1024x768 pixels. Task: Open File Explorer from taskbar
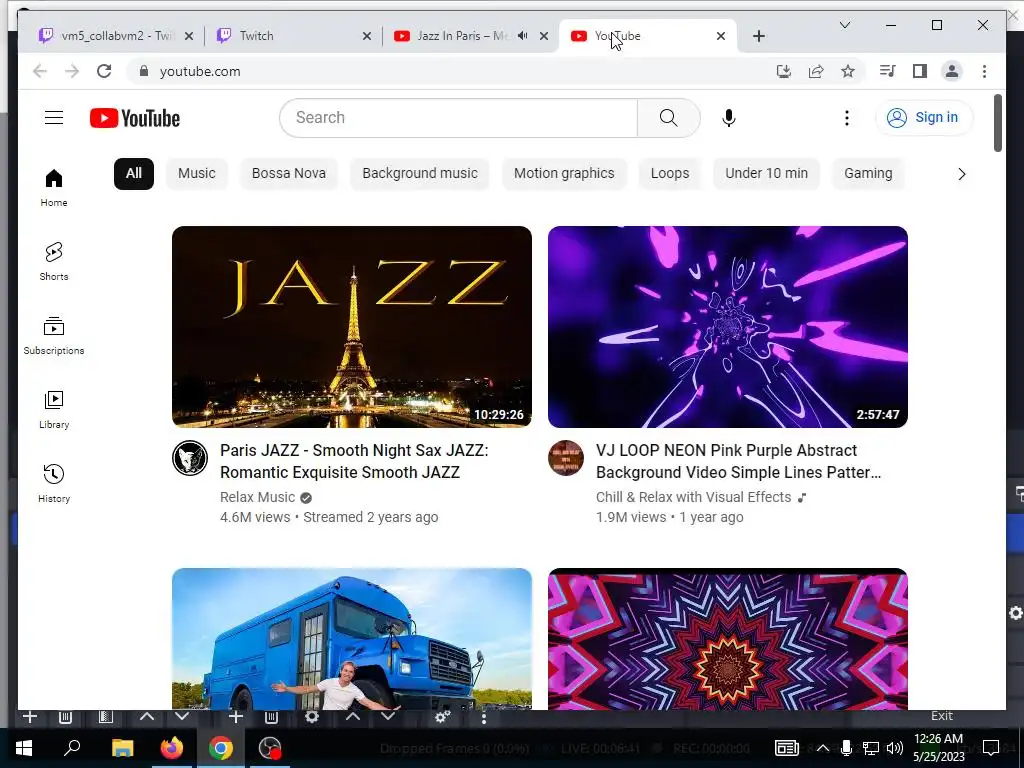[x=122, y=748]
